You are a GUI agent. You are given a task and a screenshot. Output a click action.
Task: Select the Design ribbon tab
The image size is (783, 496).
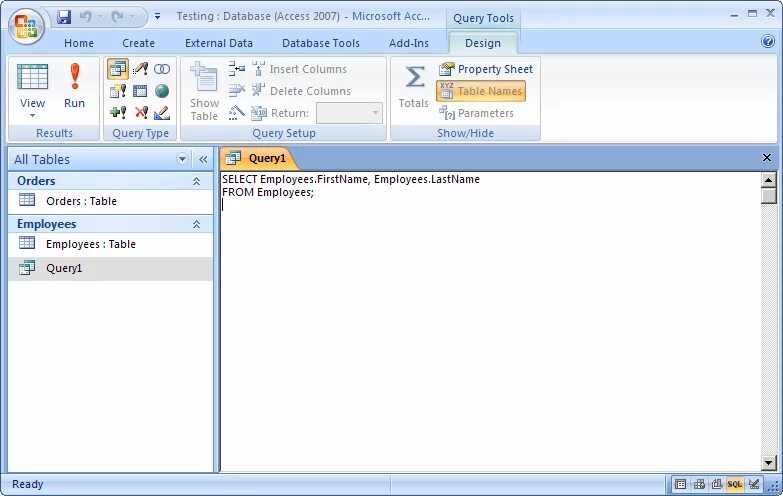click(483, 43)
